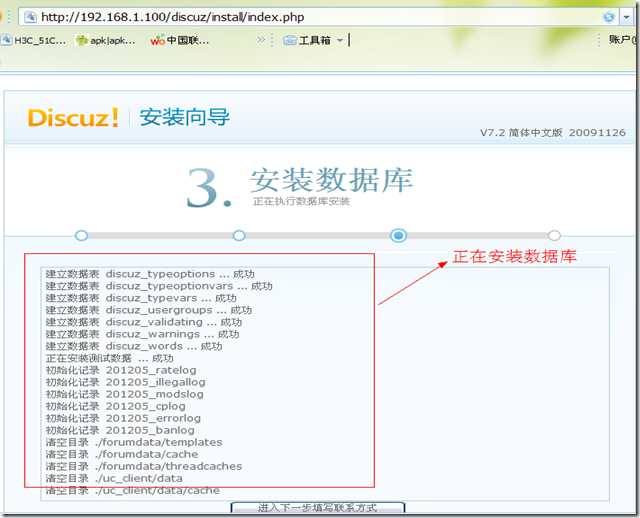640x518 pixels.
Task: Click log line discuz_typeoptionvars
Action: click(x=159, y=286)
